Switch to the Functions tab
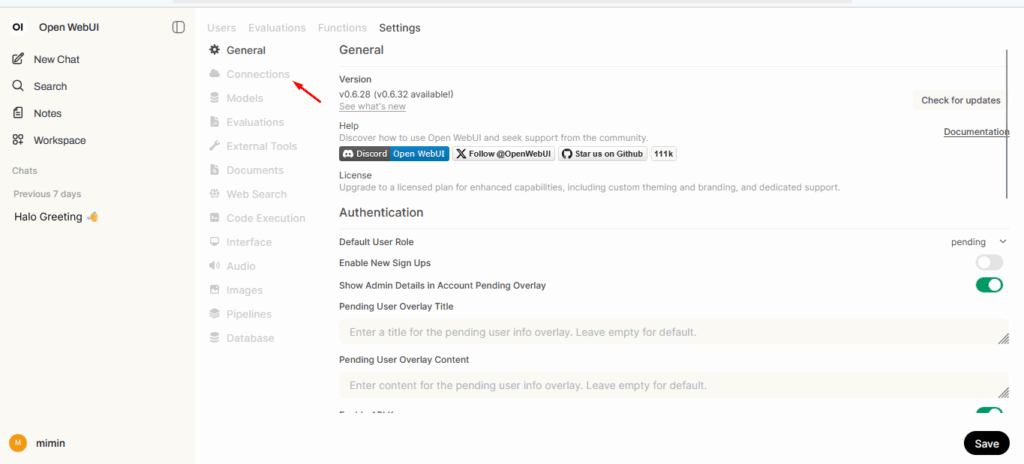Screen dimensions: 1024x464 click(x=342, y=28)
